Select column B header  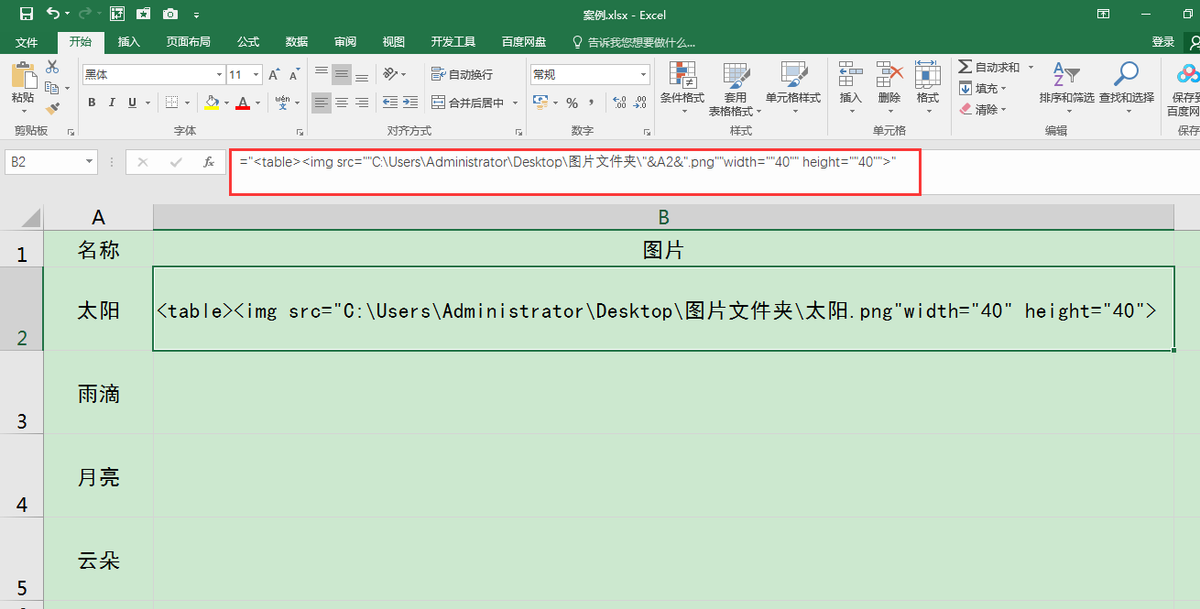664,217
